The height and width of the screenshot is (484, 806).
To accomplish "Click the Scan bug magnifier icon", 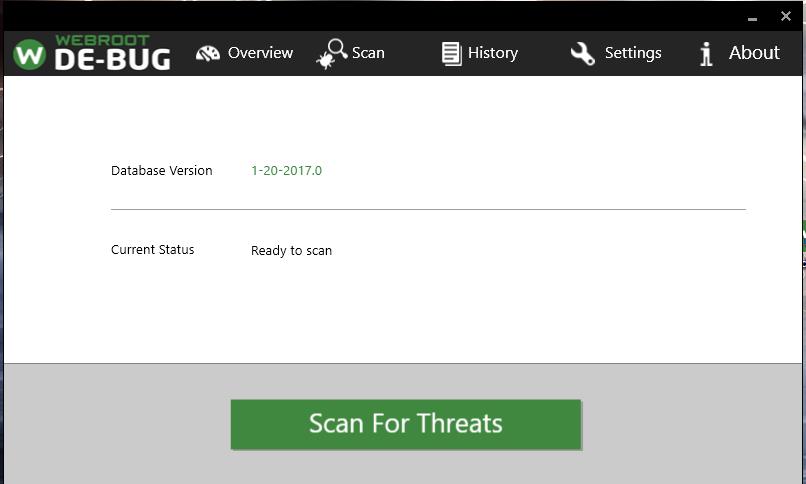I will point(332,53).
